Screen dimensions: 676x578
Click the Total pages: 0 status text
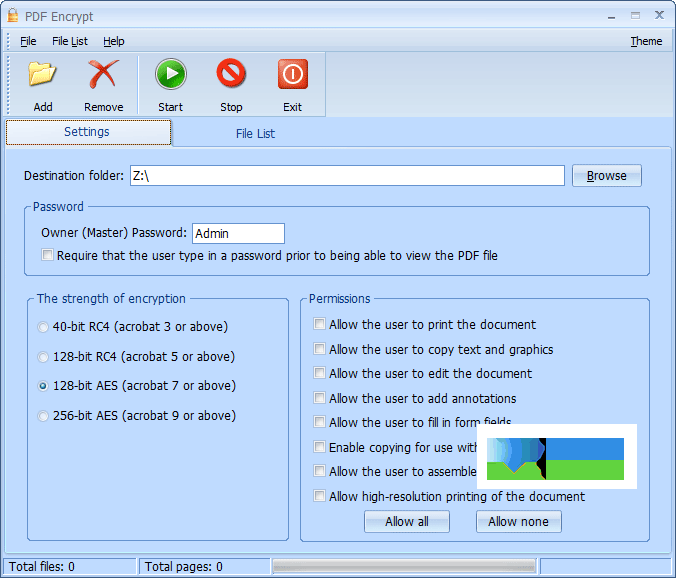pos(184,566)
